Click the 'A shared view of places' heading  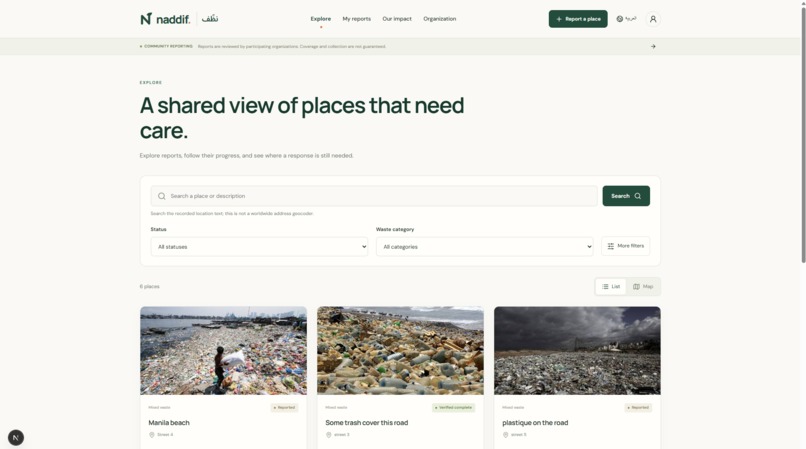click(x=302, y=118)
